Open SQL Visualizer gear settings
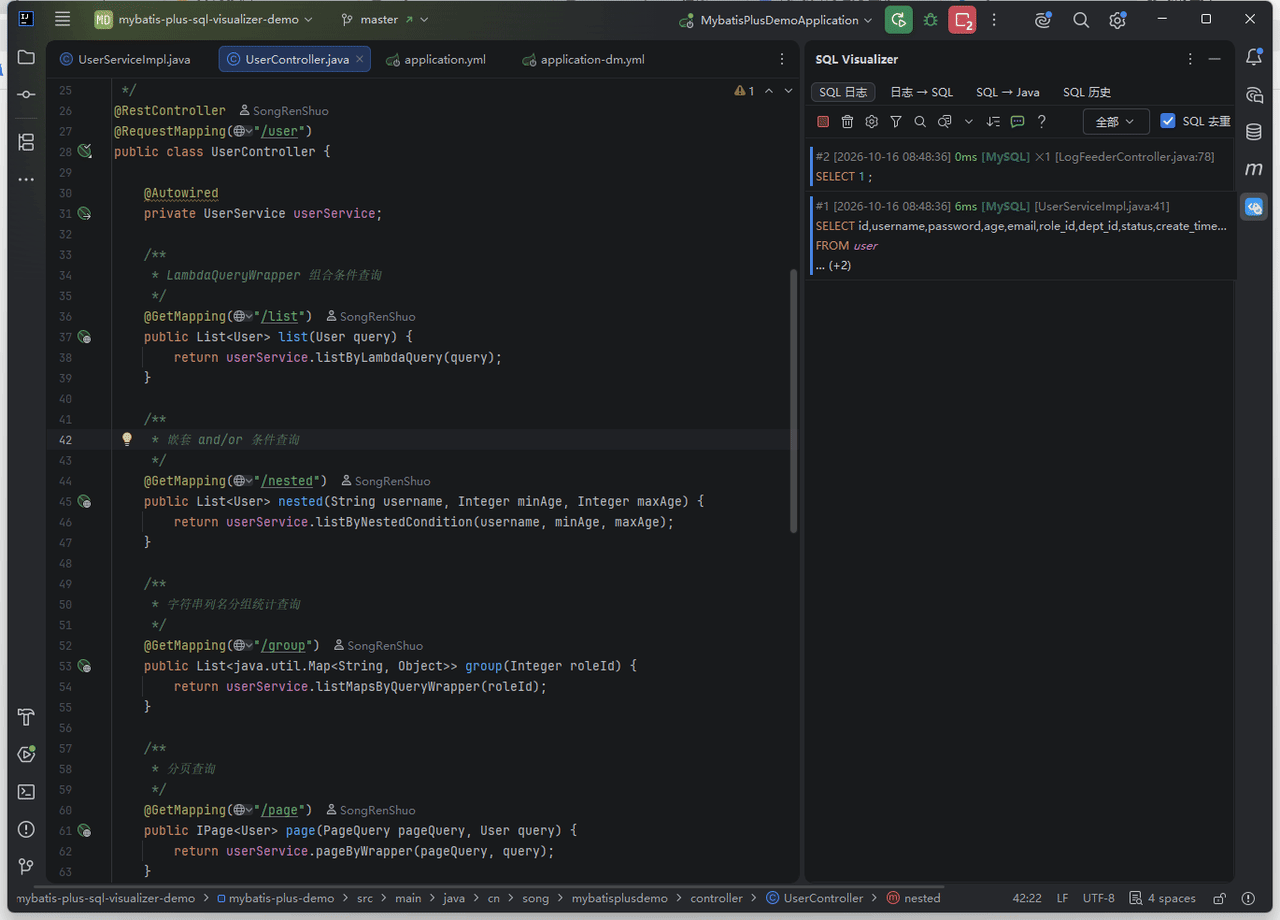Image resolution: width=1280 pixels, height=920 pixels. [x=871, y=121]
